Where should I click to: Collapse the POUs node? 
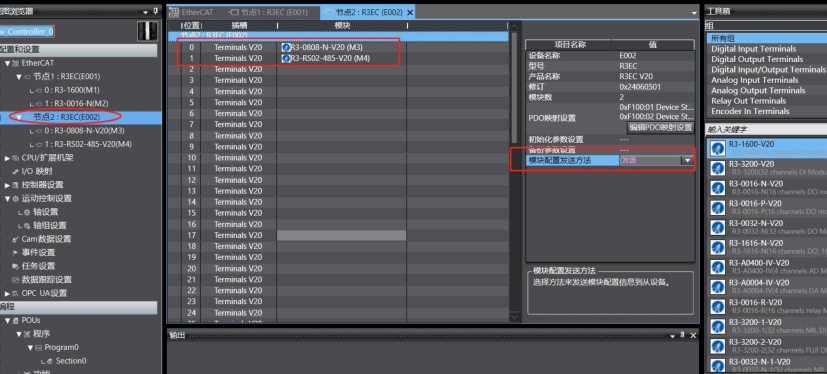pos(7,320)
